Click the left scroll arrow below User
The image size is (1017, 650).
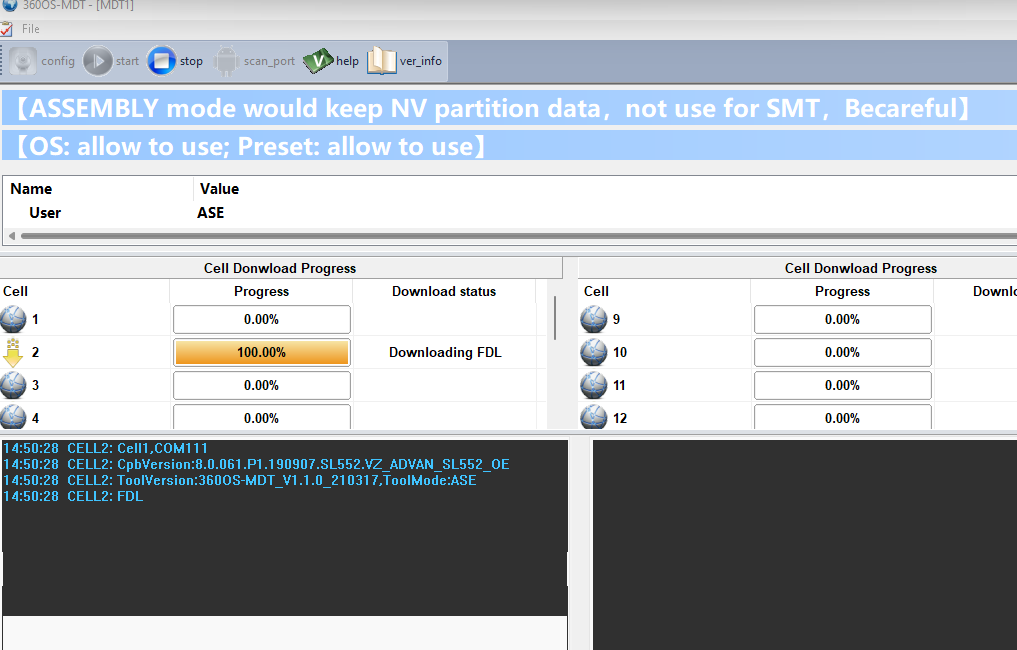pos(11,236)
